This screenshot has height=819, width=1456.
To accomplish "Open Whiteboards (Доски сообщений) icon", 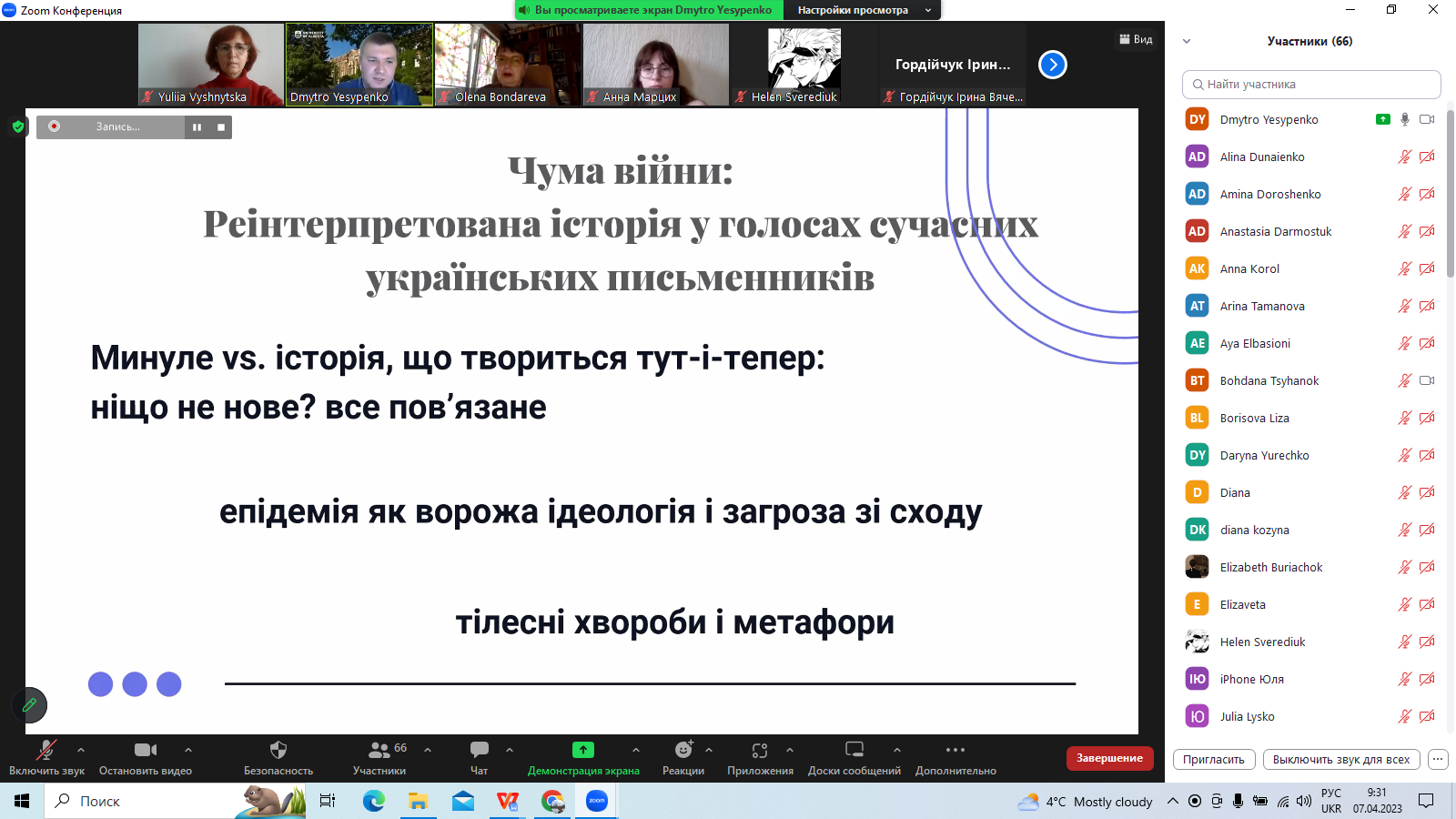I will 854,750.
